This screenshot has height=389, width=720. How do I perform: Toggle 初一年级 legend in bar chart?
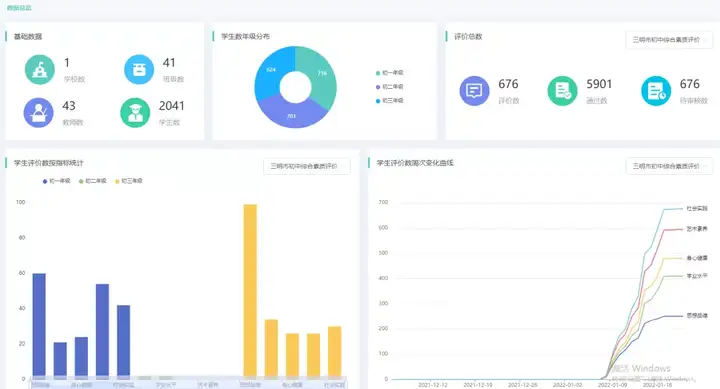click(x=56, y=181)
